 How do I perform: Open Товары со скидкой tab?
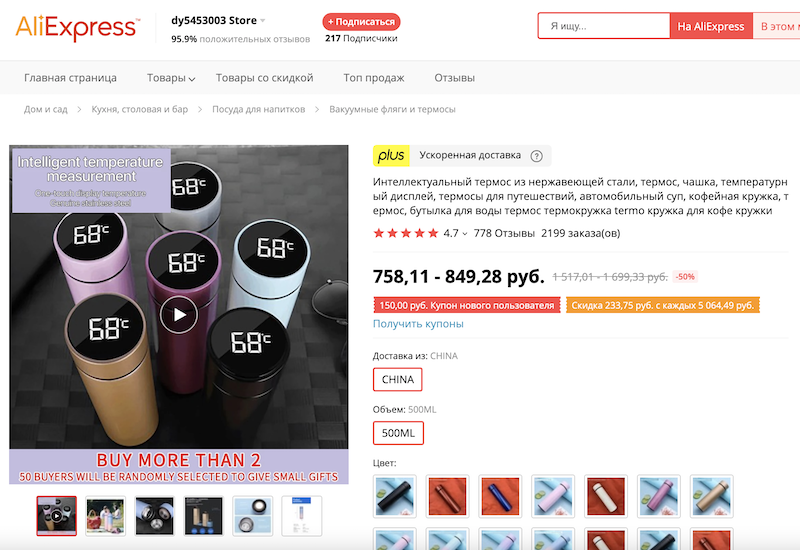coord(264,78)
